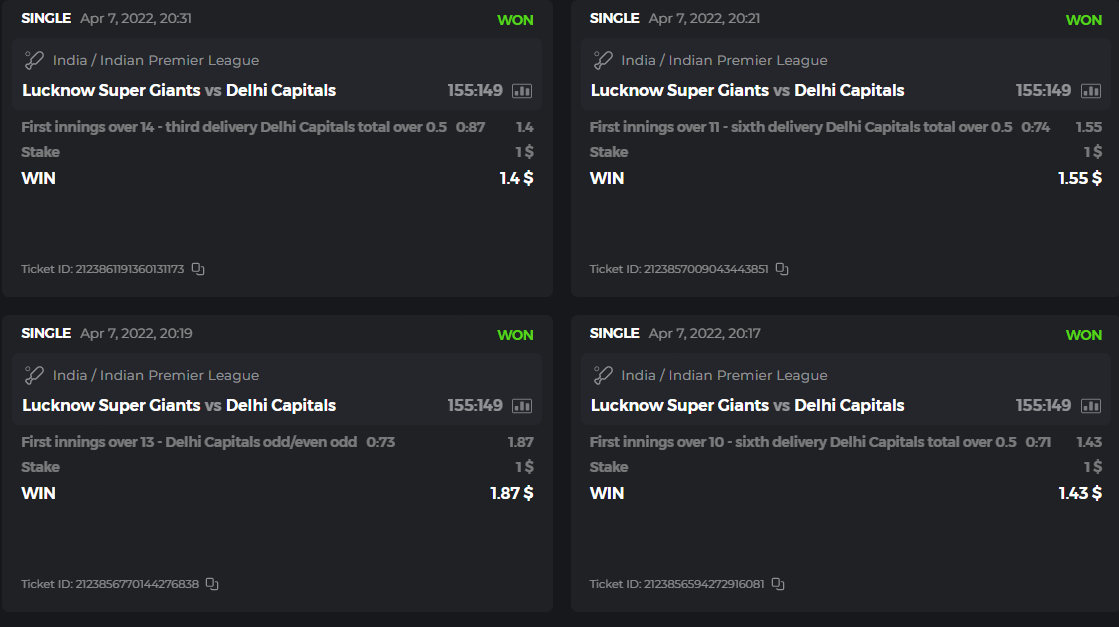Click the WON status on the 20:21 bet

(1084, 20)
